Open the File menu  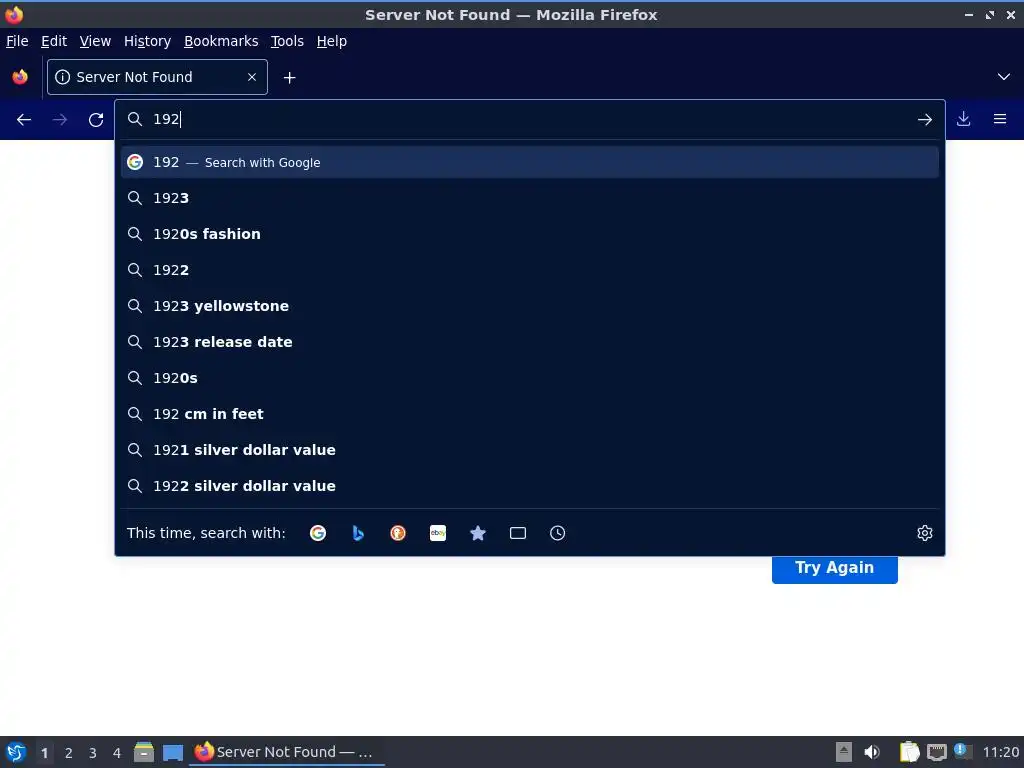[17, 41]
